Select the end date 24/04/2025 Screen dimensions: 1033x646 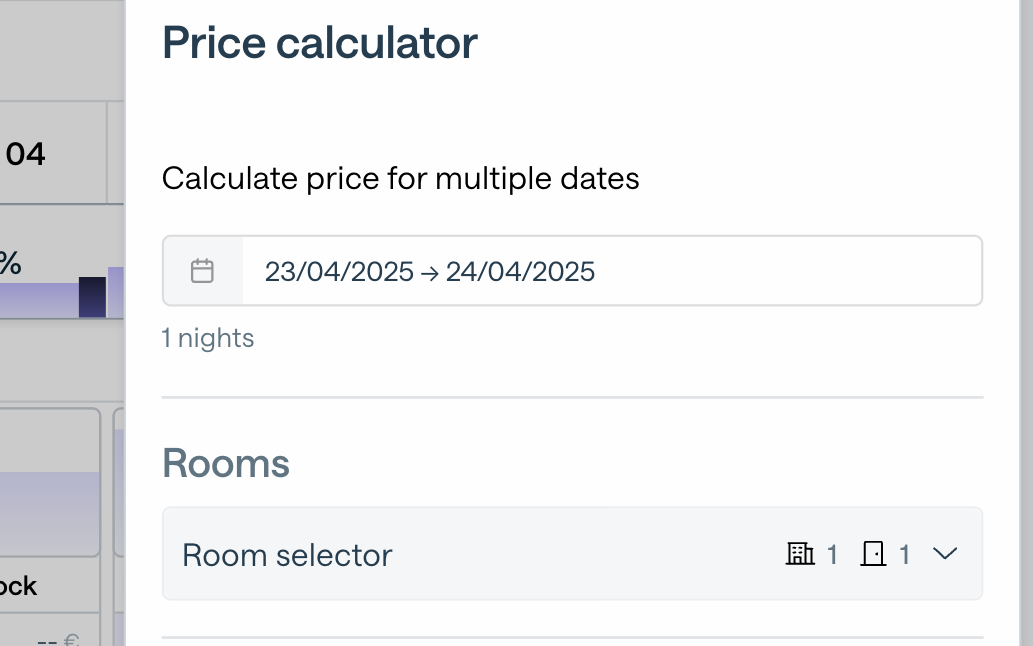[520, 271]
